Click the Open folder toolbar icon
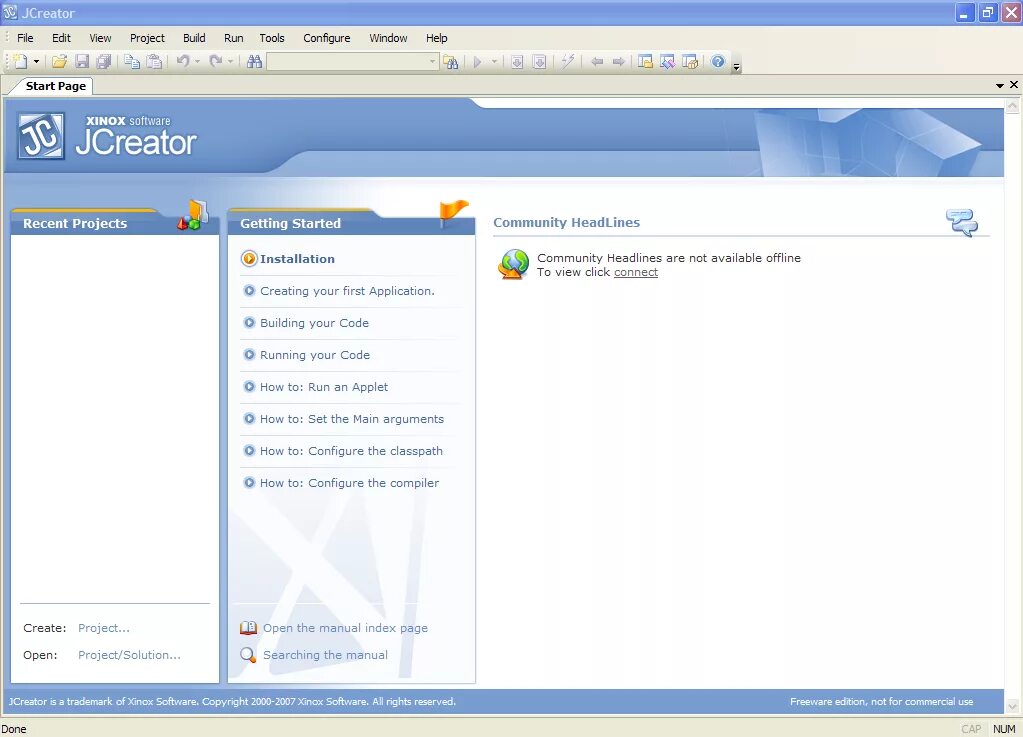Image resolution: width=1023 pixels, height=737 pixels. coord(59,61)
